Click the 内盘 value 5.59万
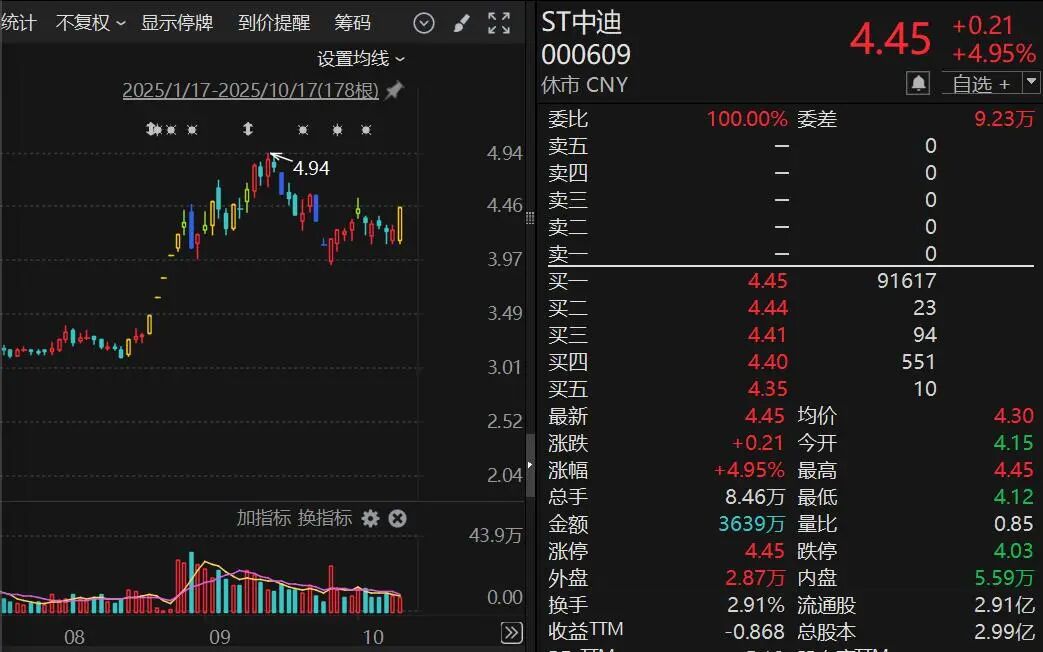Screen dimensions: 1043x652 click(1004, 577)
